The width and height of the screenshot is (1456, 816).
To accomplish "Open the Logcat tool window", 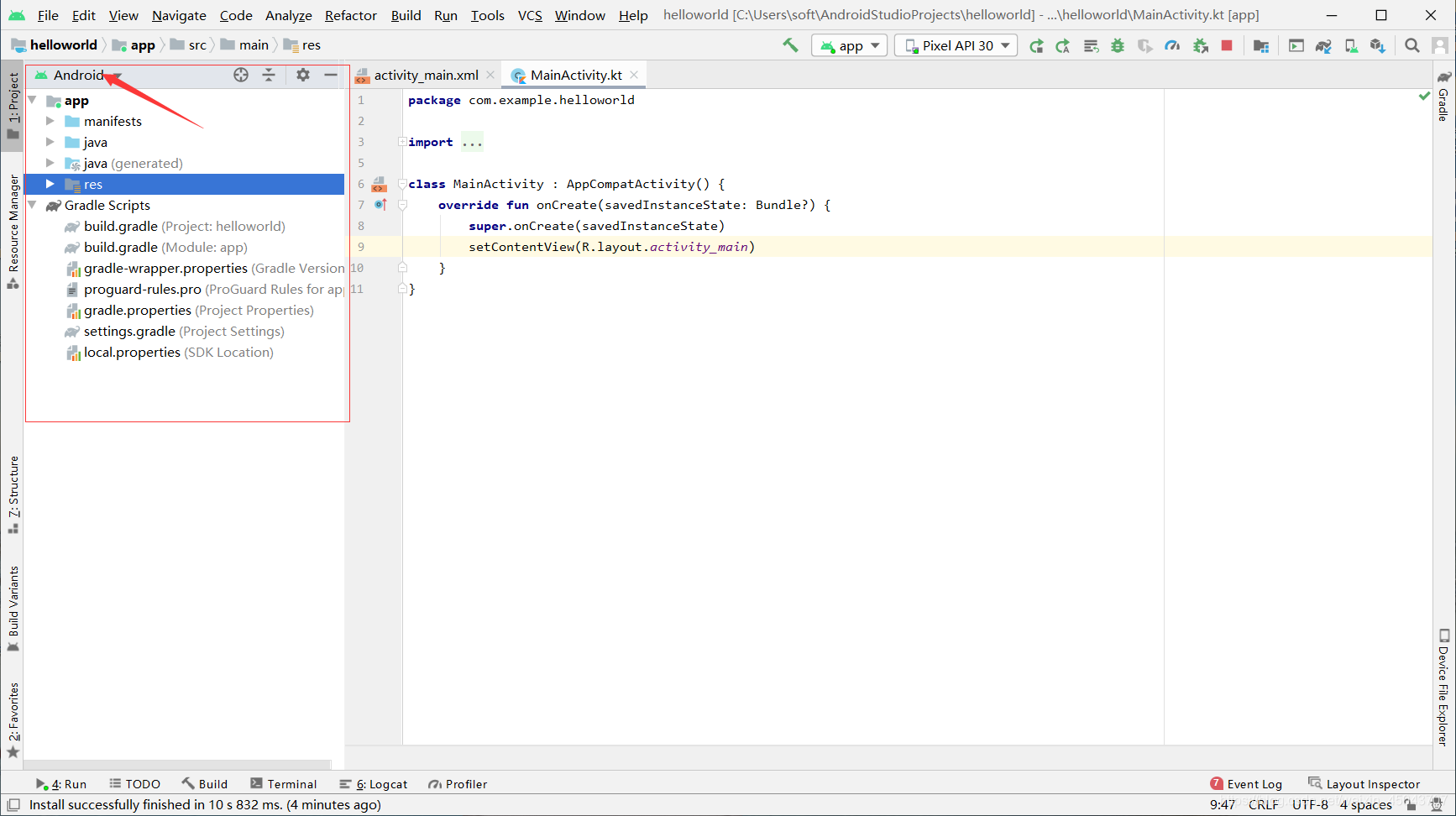I will pos(374,784).
